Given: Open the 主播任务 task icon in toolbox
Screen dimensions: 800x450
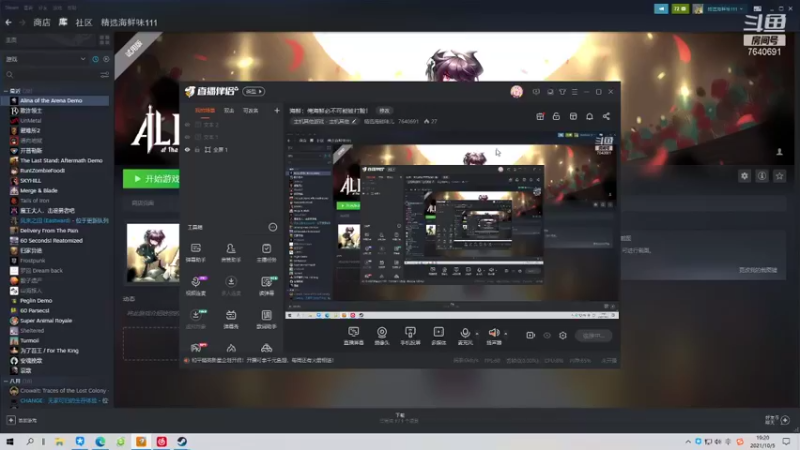Looking at the screenshot, I should click(x=266, y=253).
